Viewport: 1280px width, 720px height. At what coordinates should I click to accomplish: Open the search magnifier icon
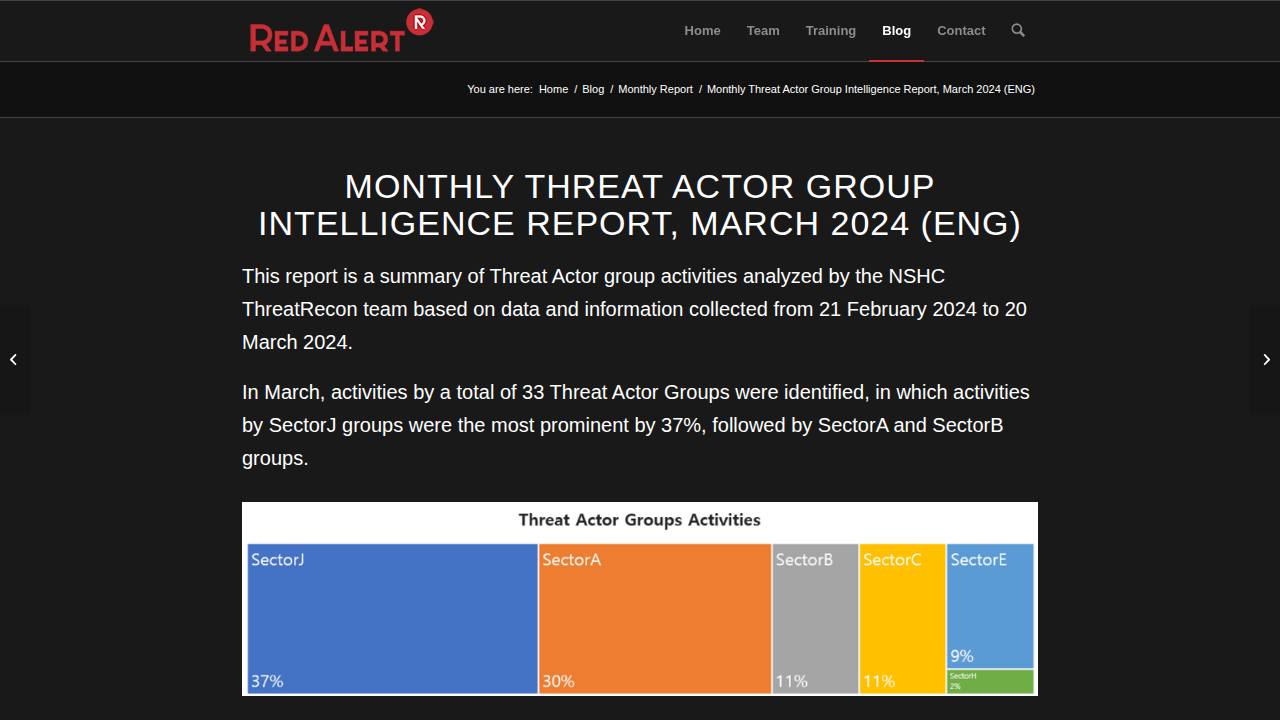click(x=1018, y=30)
